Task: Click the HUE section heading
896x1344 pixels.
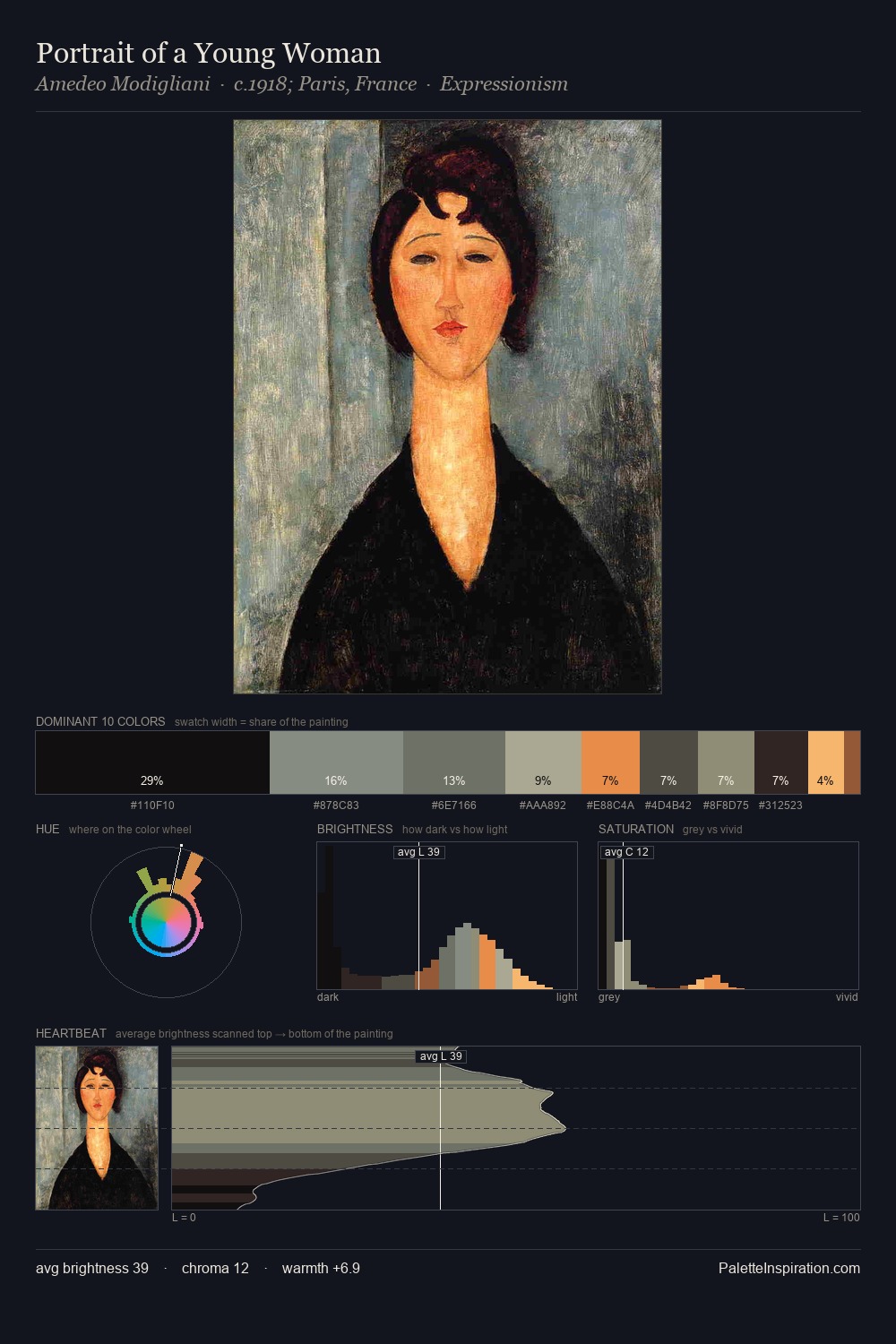Action: (47, 829)
